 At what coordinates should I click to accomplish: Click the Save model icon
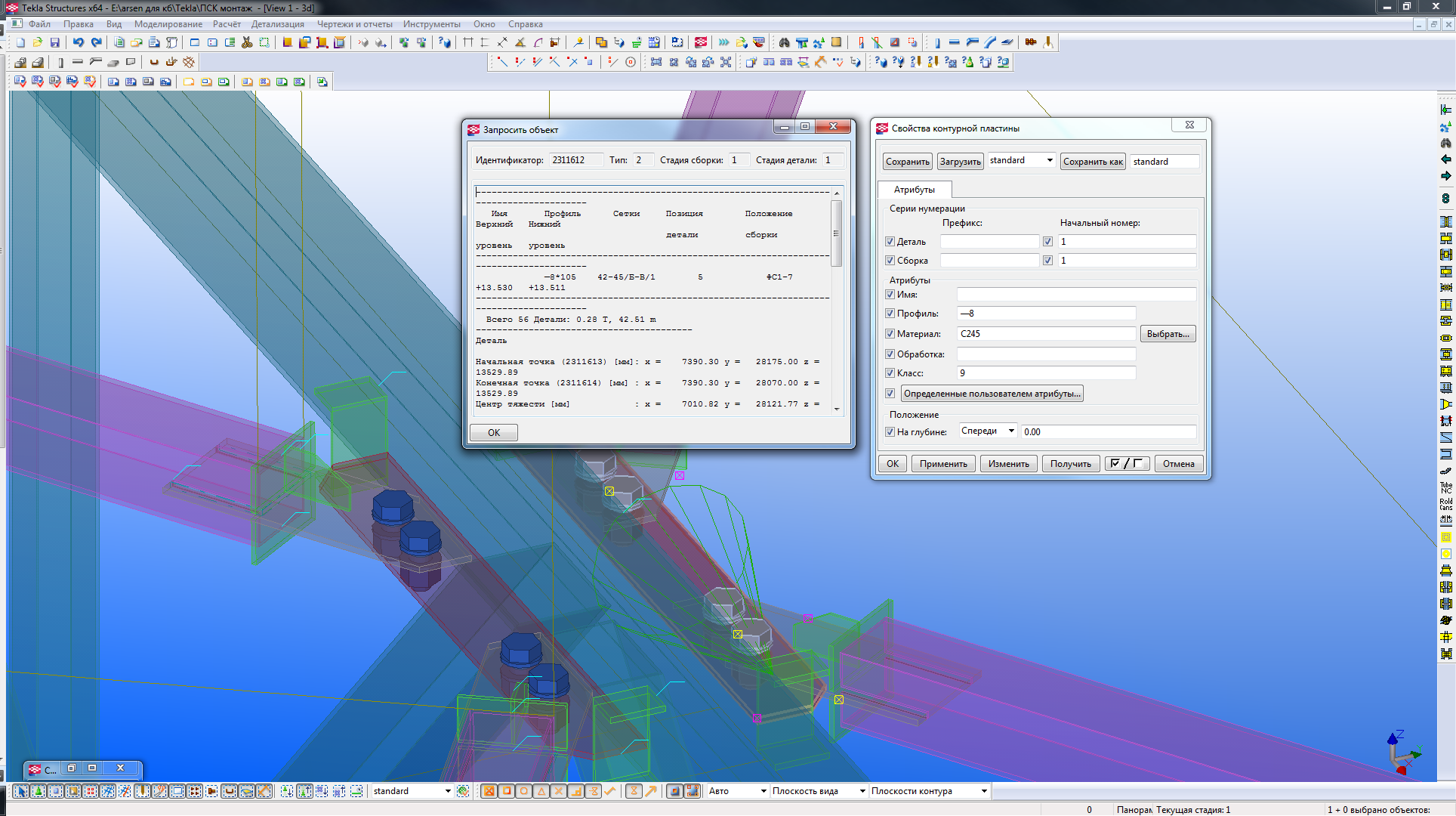(54, 42)
